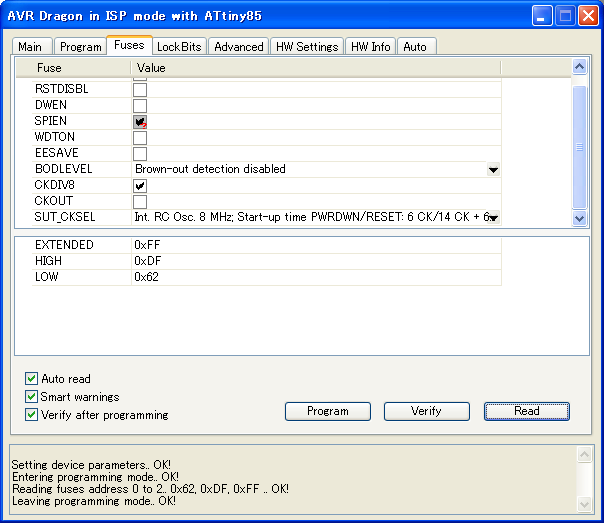Click the 'Reading fuses address 0 to 2' log line
The width and height of the screenshot is (604, 523).
pyautogui.click(x=150, y=489)
